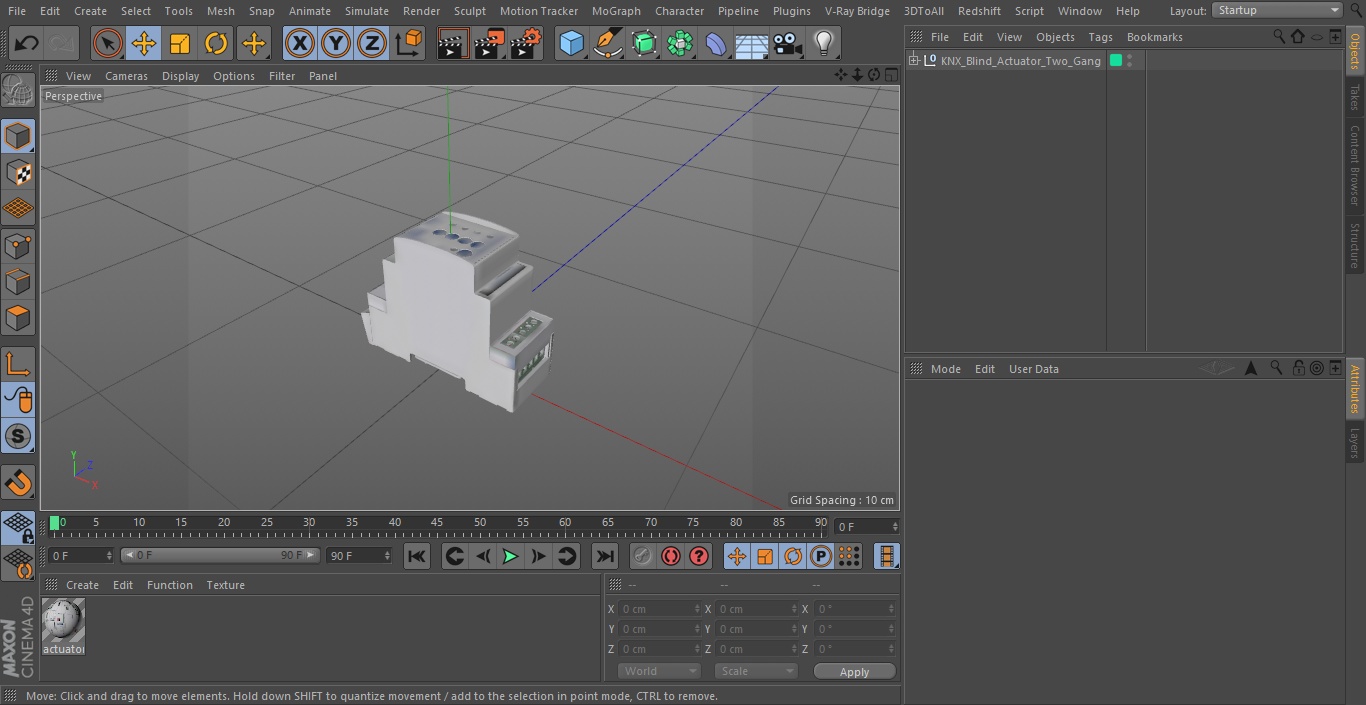The width and height of the screenshot is (1366, 705).
Task: Toggle Parameter P keyframe recording
Action: click(821, 556)
